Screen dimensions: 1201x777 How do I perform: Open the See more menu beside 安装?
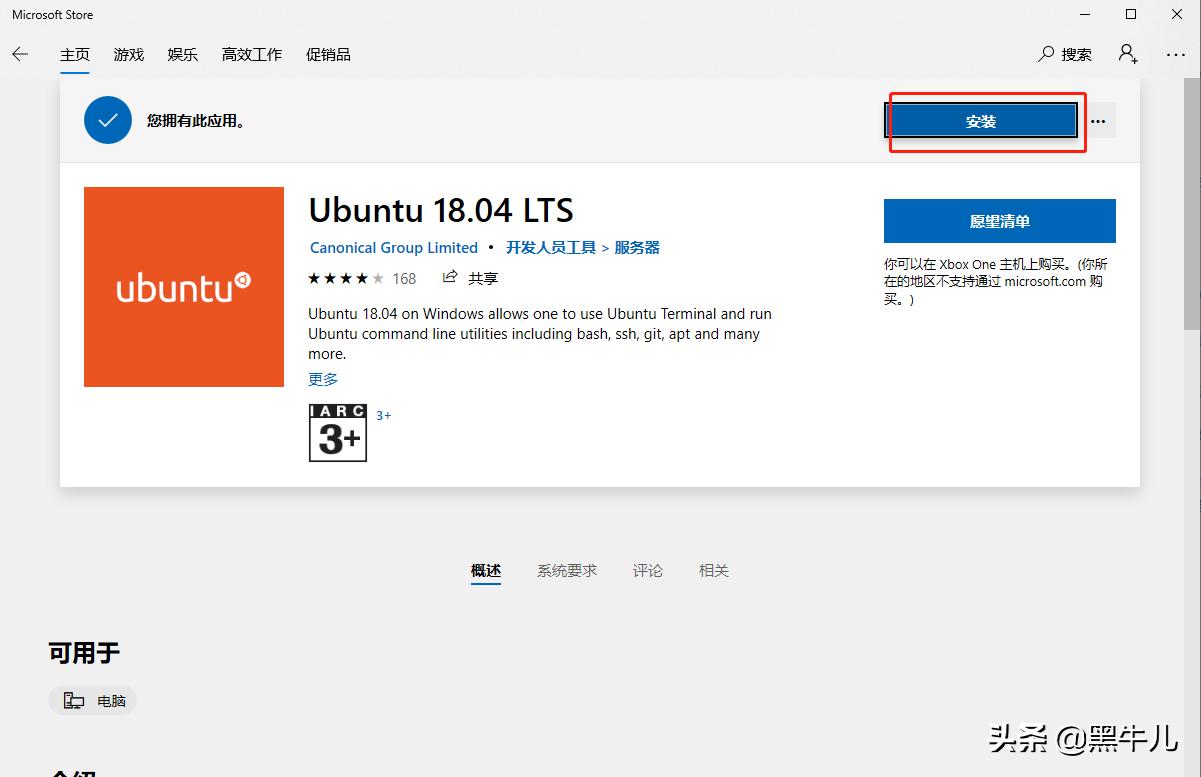click(x=1097, y=120)
